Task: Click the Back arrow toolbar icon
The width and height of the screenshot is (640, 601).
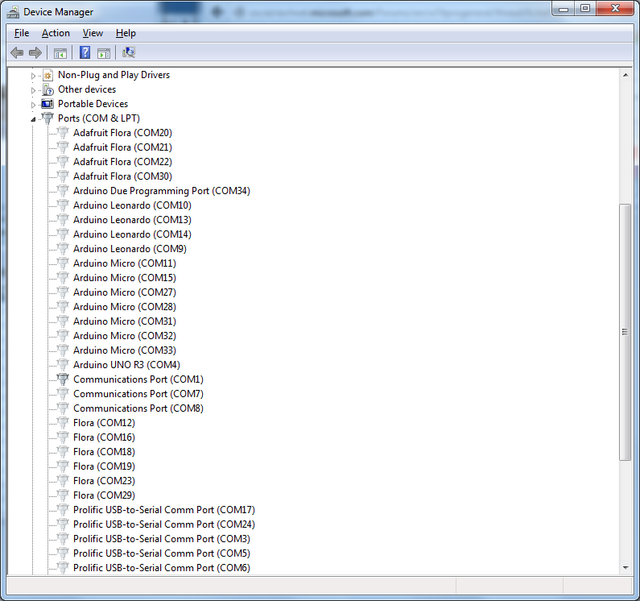Action: click(17, 53)
